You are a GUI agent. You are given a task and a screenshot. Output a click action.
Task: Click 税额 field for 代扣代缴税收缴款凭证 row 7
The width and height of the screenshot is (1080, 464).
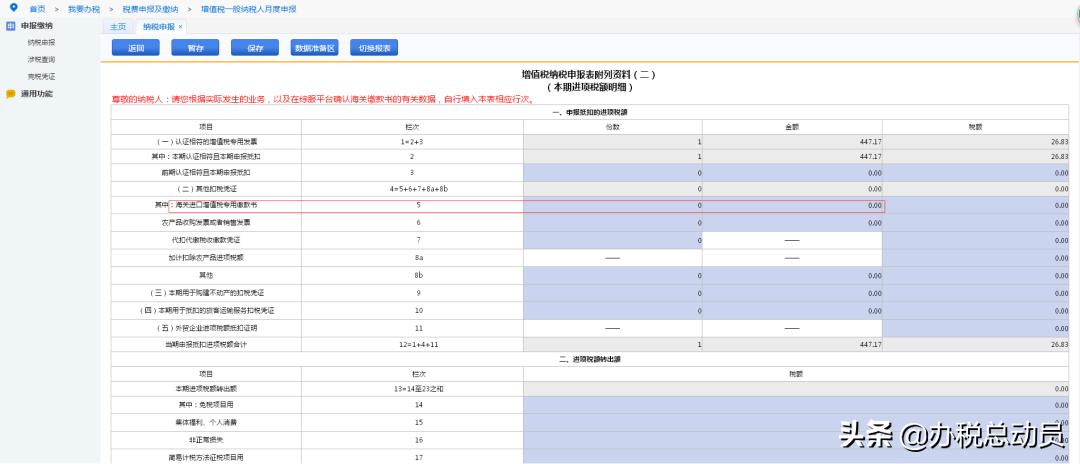point(976,240)
